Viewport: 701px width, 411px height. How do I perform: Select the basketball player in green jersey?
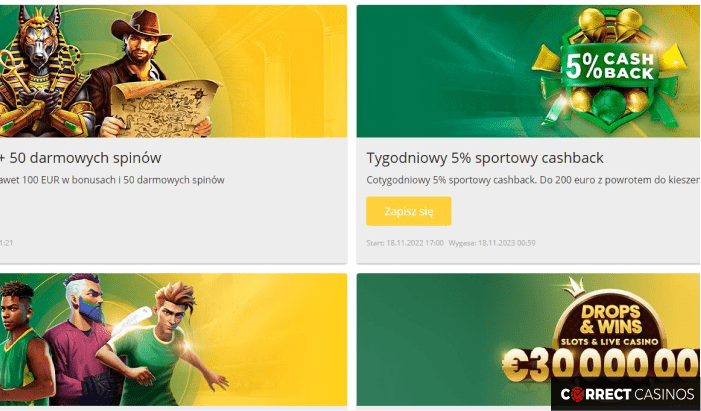tap(22, 342)
